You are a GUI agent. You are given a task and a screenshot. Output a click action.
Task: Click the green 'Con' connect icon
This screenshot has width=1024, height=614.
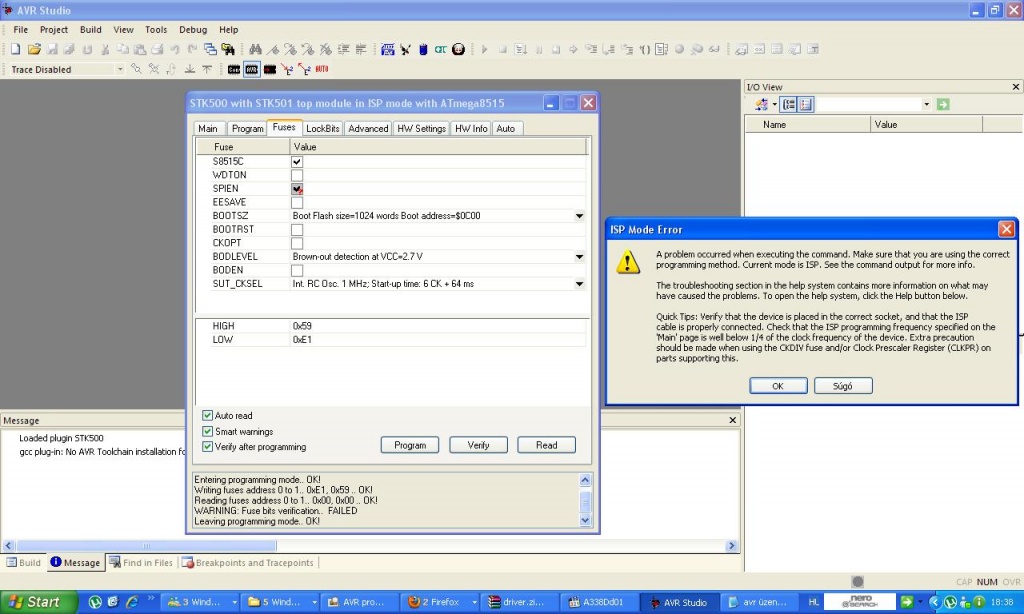[441, 49]
